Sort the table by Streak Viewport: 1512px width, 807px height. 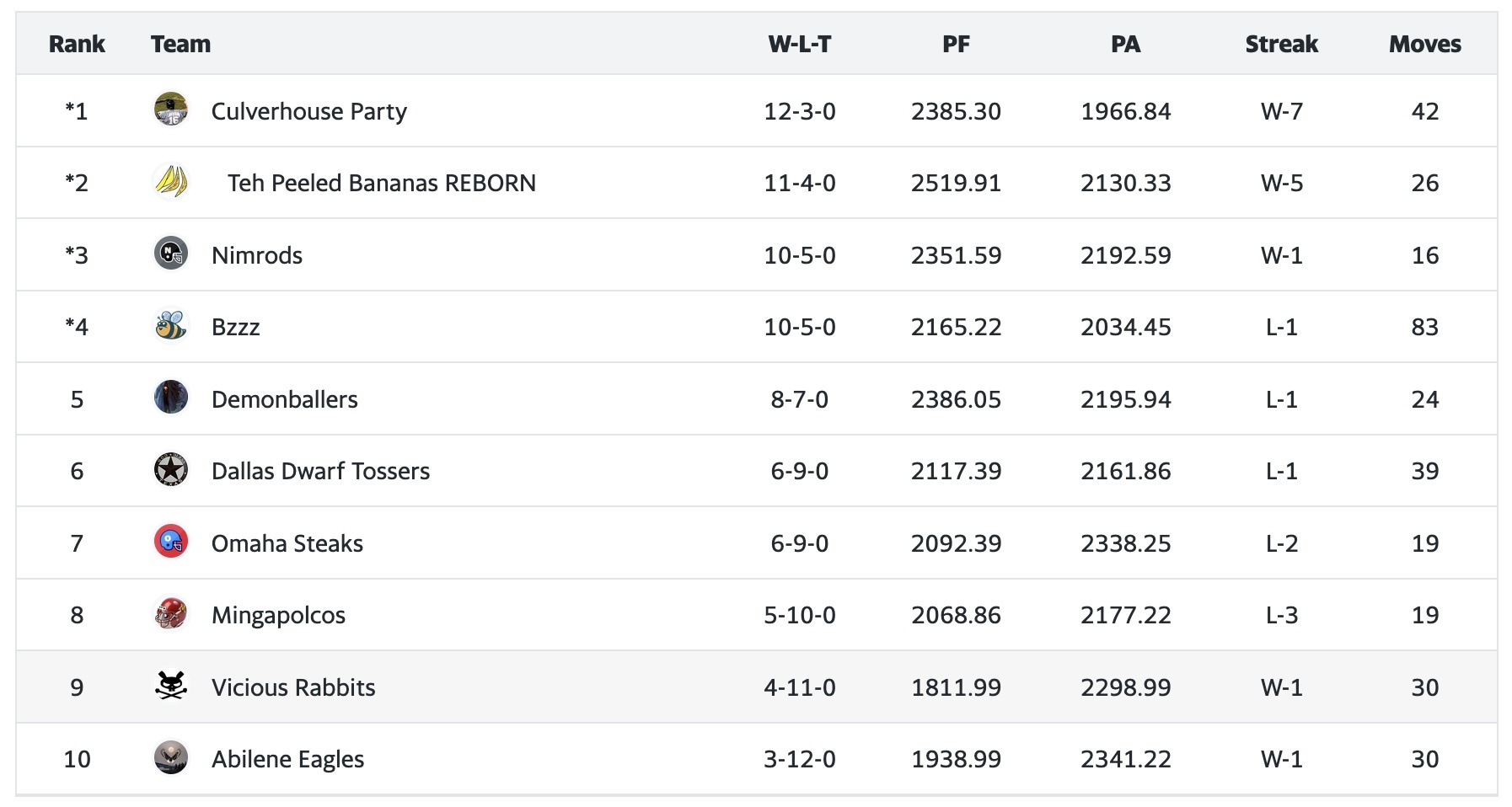pyautogui.click(x=1281, y=44)
